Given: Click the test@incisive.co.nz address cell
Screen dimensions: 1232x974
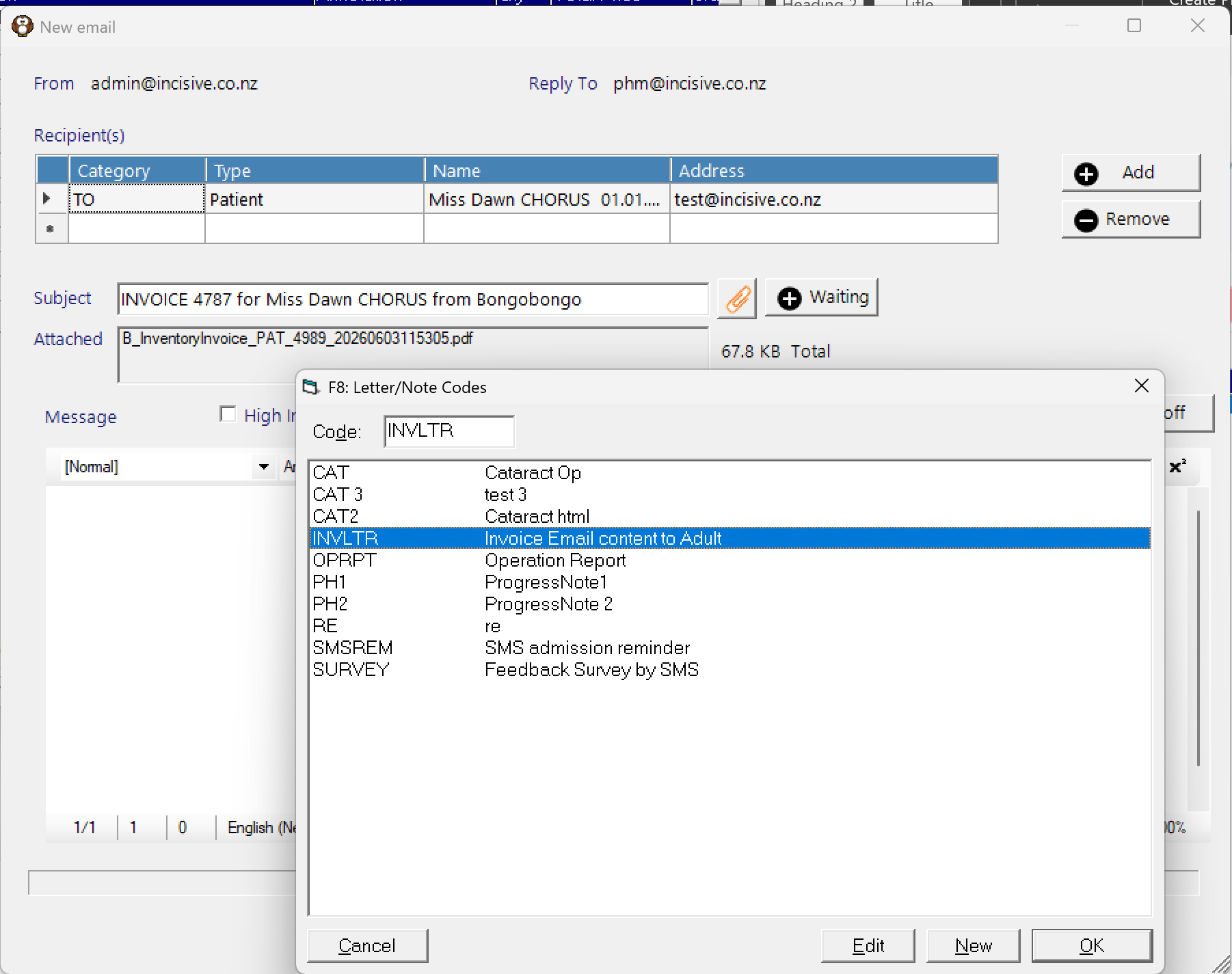Looking at the screenshot, I should click(x=834, y=200).
